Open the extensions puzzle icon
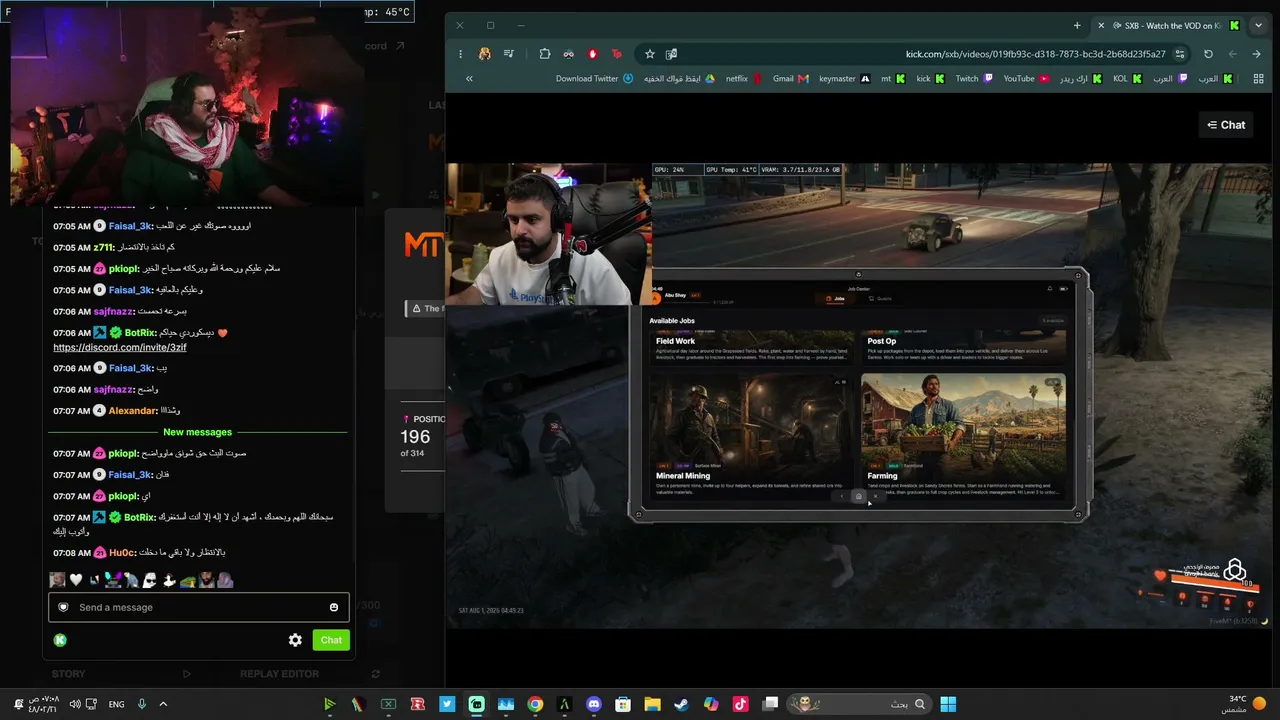This screenshot has width=1280, height=720. (545, 54)
